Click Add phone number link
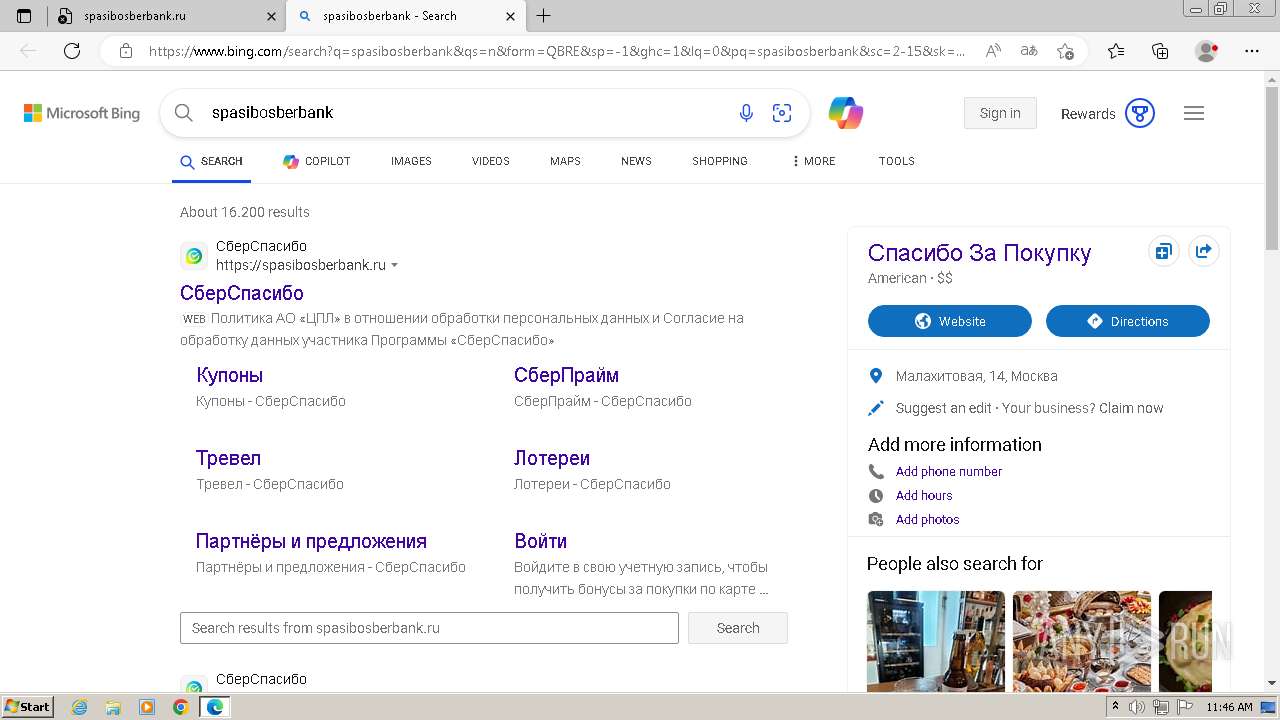The height and width of the screenshot is (720, 1280). pos(949,471)
